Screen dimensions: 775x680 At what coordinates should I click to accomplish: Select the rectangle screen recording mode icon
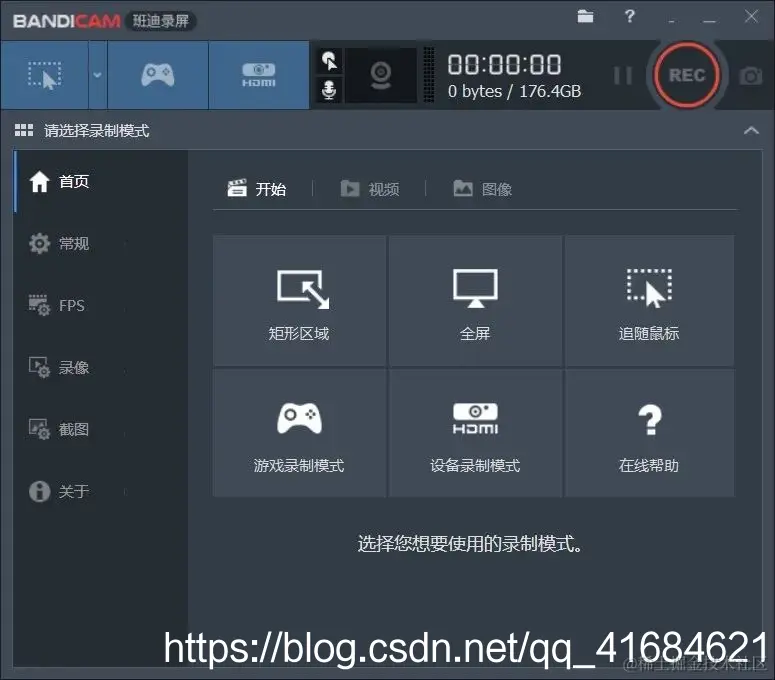[x=44, y=75]
